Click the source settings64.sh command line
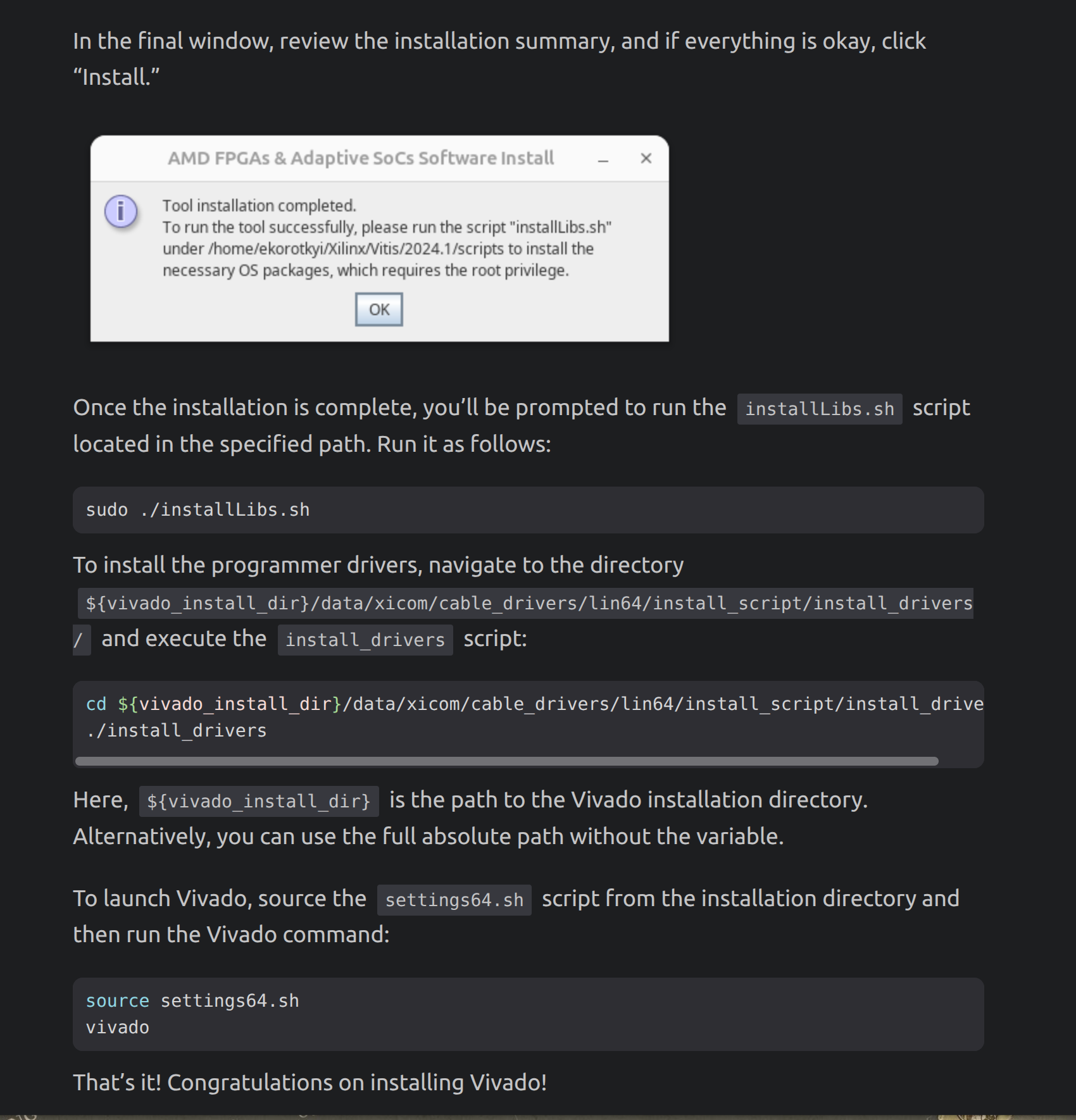Viewport: 1076px width, 1120px height. point(192,1001)
